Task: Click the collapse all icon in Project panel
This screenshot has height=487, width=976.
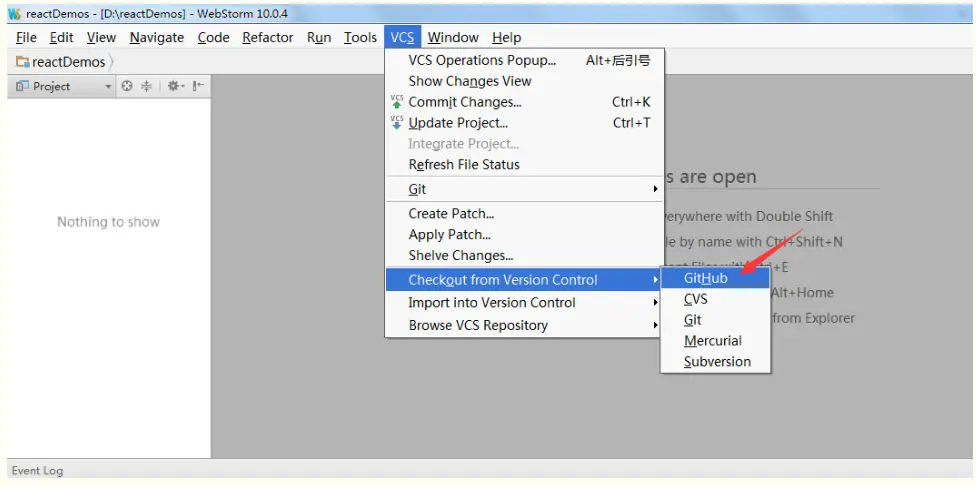Action: [x=146, y=87]
